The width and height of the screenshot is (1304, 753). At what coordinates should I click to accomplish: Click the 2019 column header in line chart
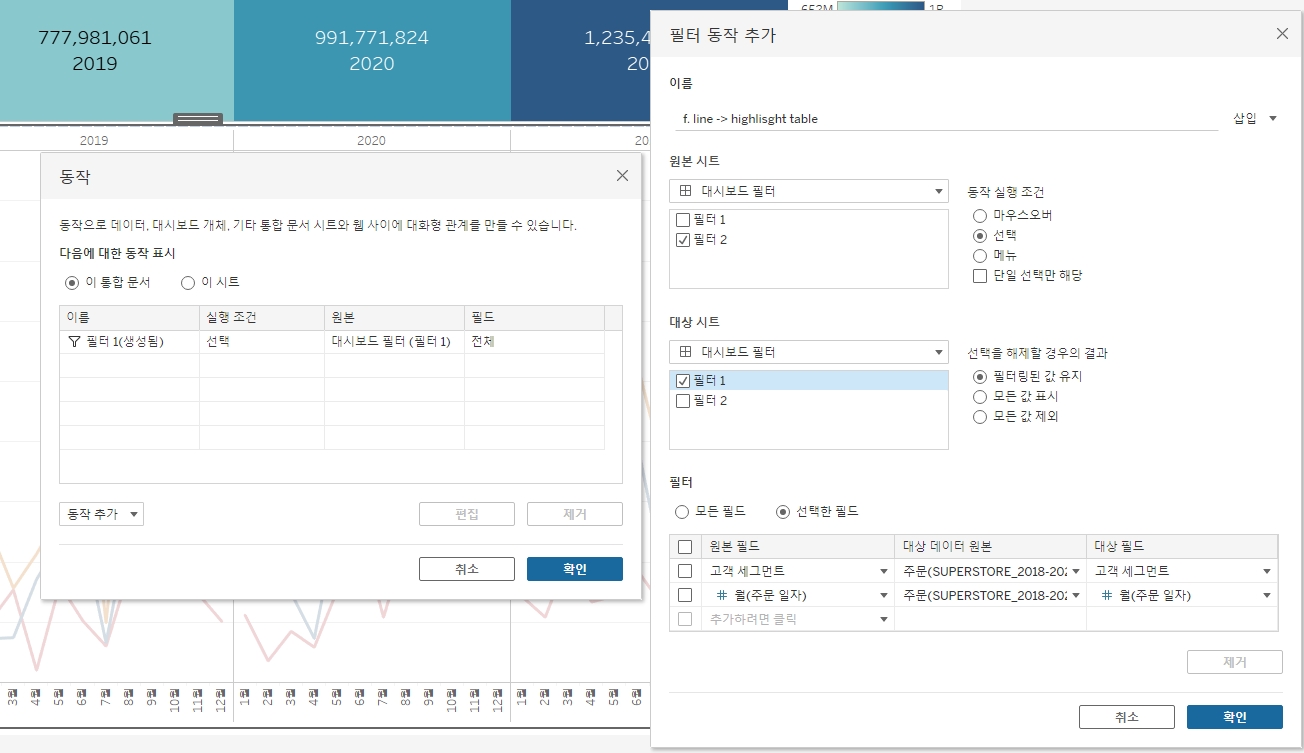click(x=94, y=141)
